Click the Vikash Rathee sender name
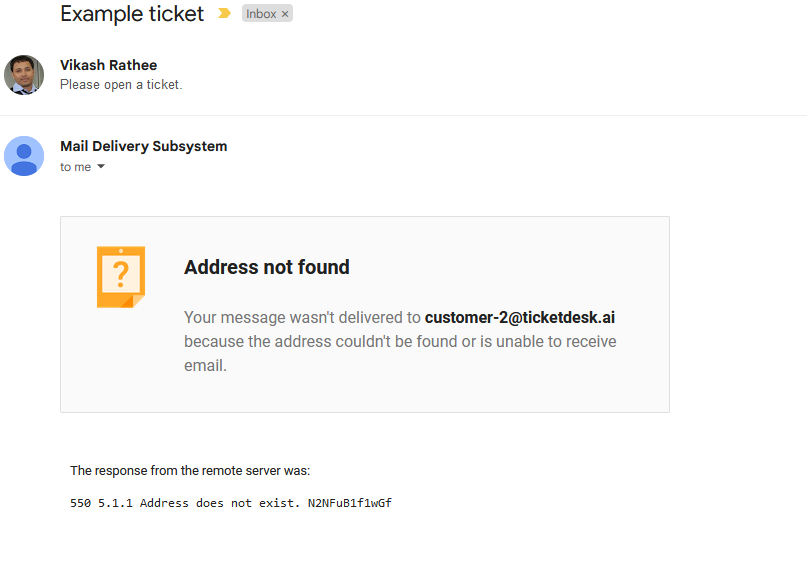Image resolution: width=807 pixels, height=572 pixels. point(108,65)
